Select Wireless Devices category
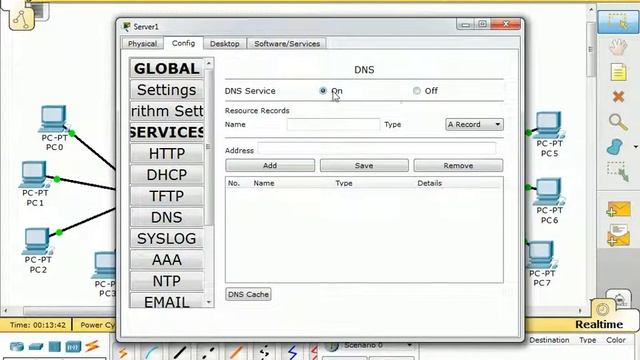This screenshot has width=640, height=360. click(x=73, y=347)
